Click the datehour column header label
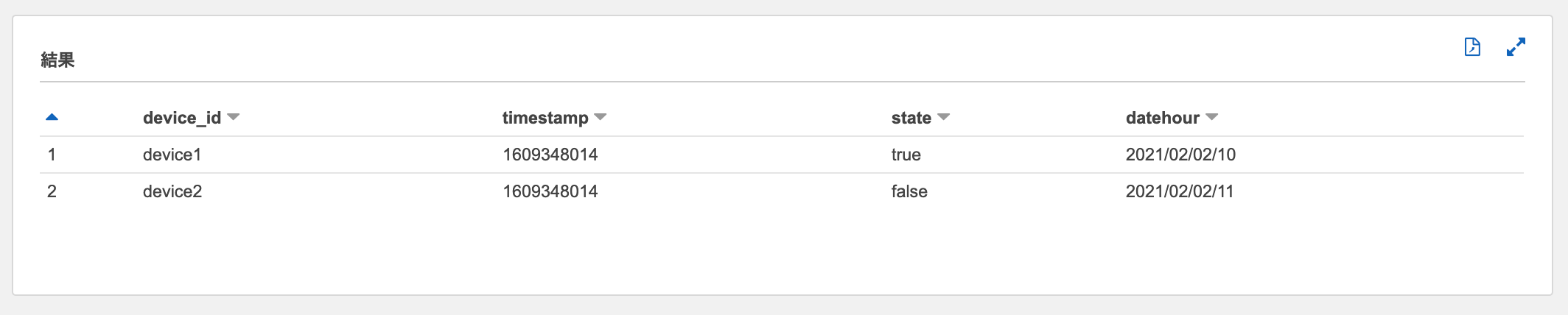 [1163, 118]
